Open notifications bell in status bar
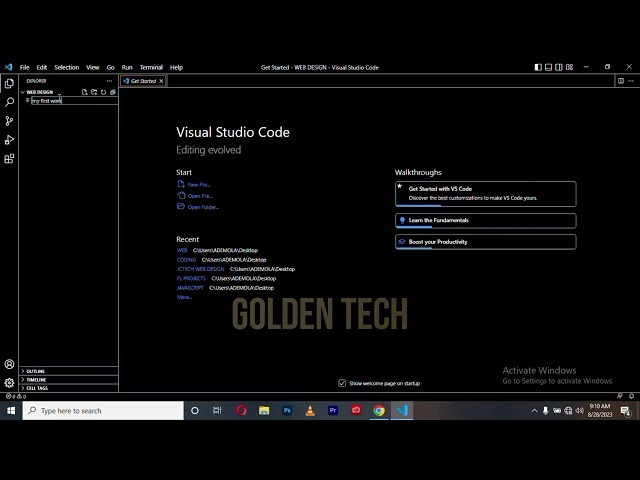Image resolution: width=640 pixels, height=480 pixels. (x=631, y=396)
